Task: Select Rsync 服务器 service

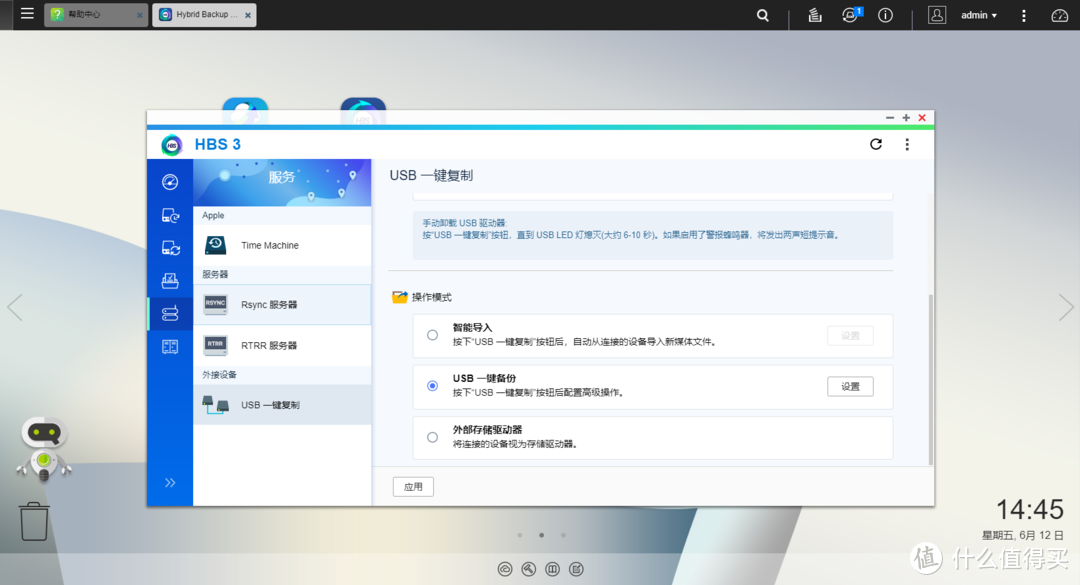Action: 282,305
